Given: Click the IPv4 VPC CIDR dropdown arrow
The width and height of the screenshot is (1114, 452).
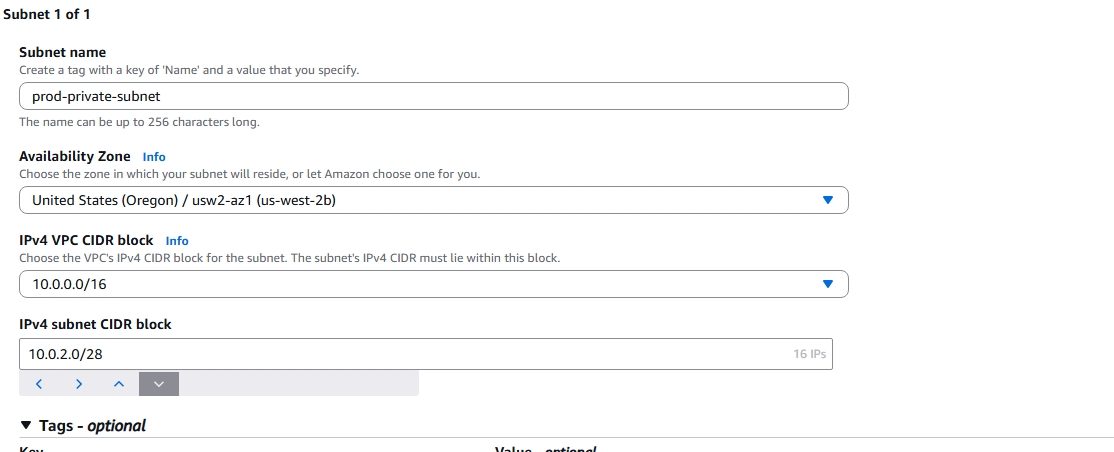Looking at the screenshot, I should 827,284.
